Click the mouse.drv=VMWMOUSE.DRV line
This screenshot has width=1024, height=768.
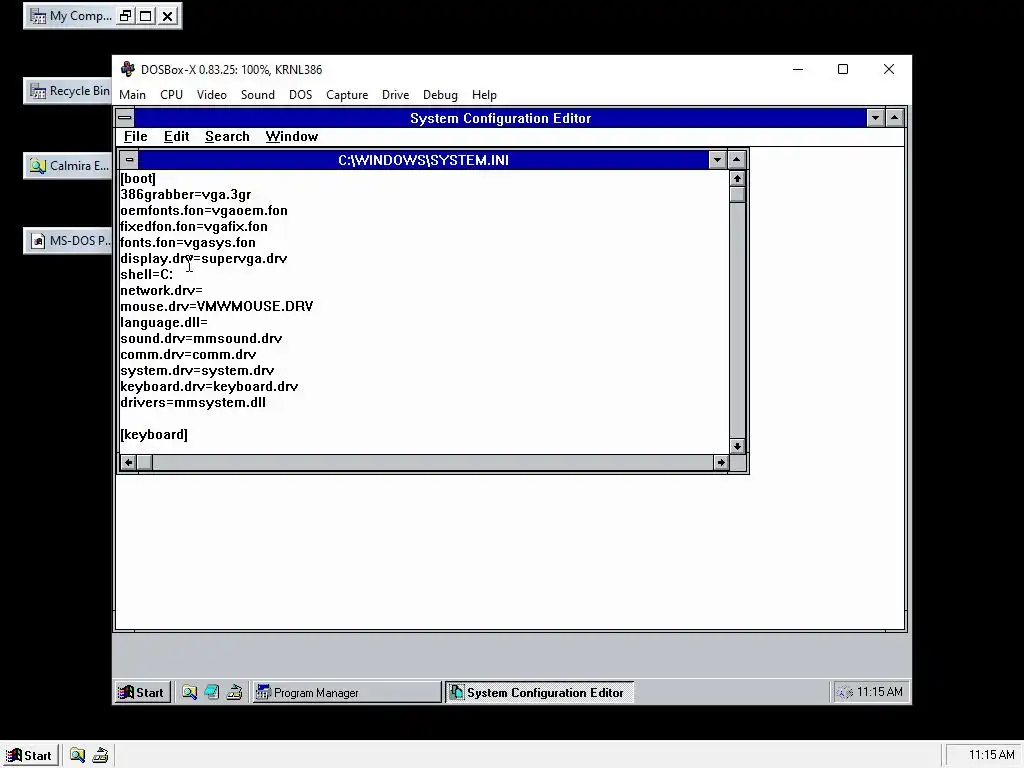[217, 306]
